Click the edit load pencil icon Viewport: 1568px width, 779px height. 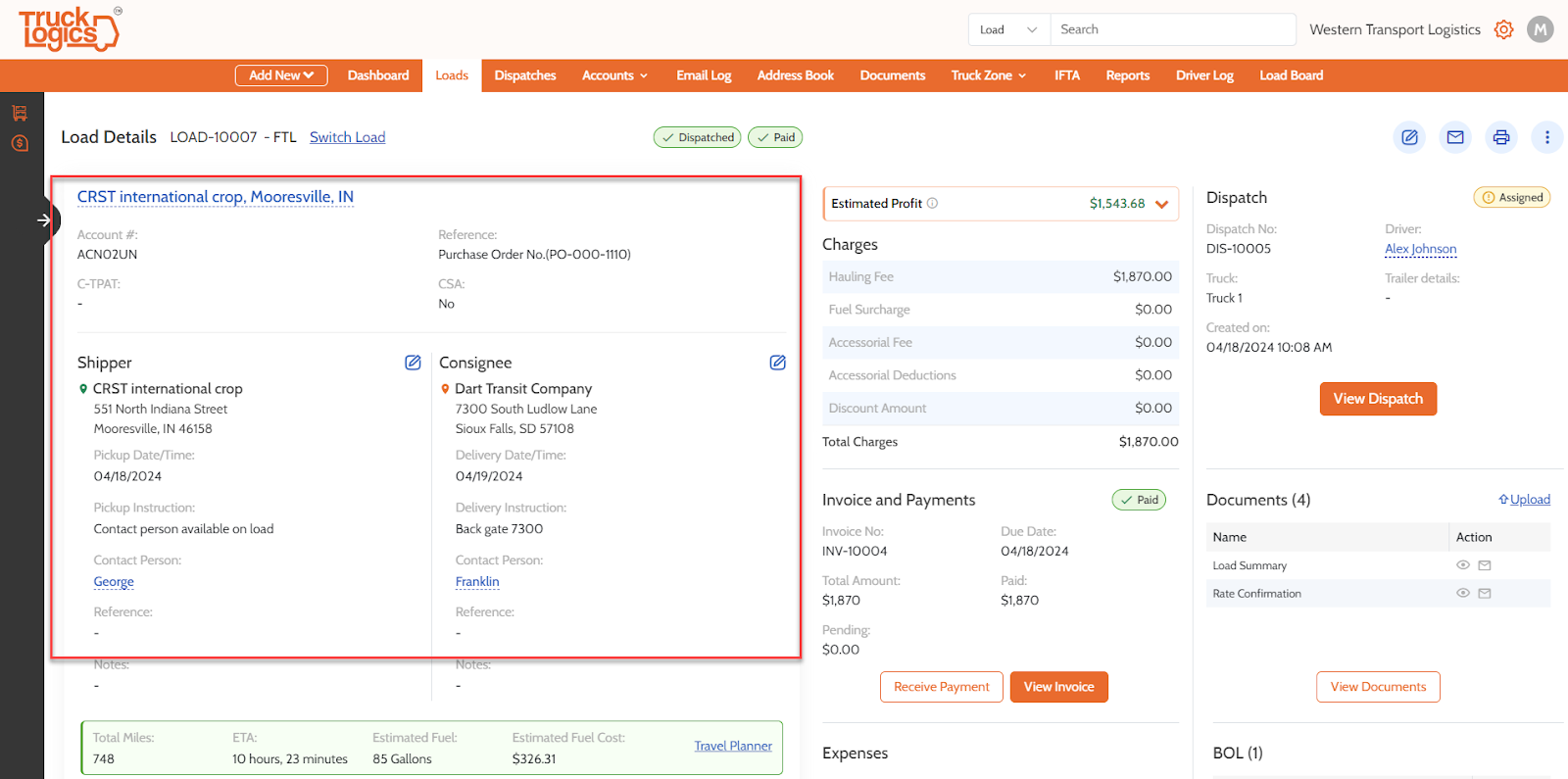coord(1409,137)
